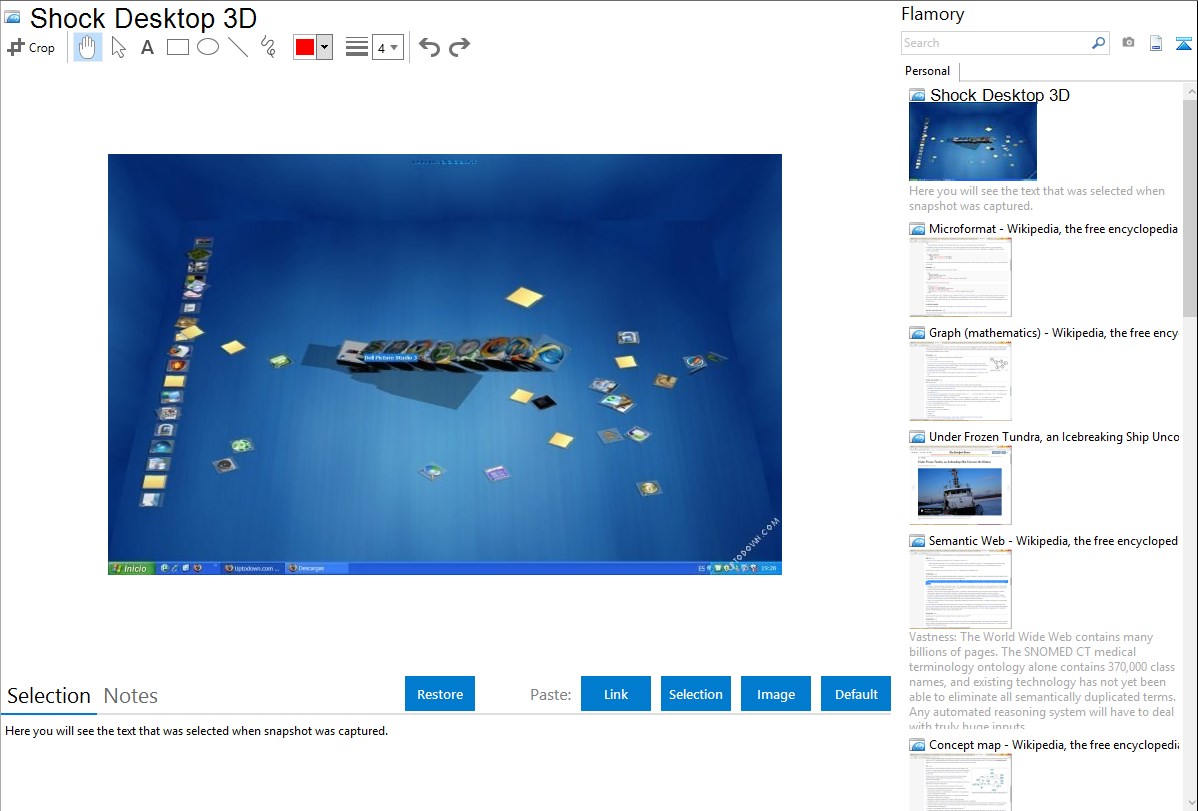Click the Paste Default button

(x=856, y=694)
